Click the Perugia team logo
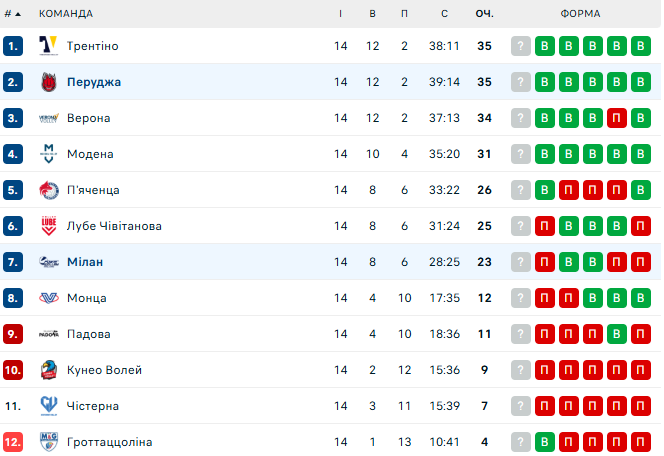664x456 pixels. 48,82
